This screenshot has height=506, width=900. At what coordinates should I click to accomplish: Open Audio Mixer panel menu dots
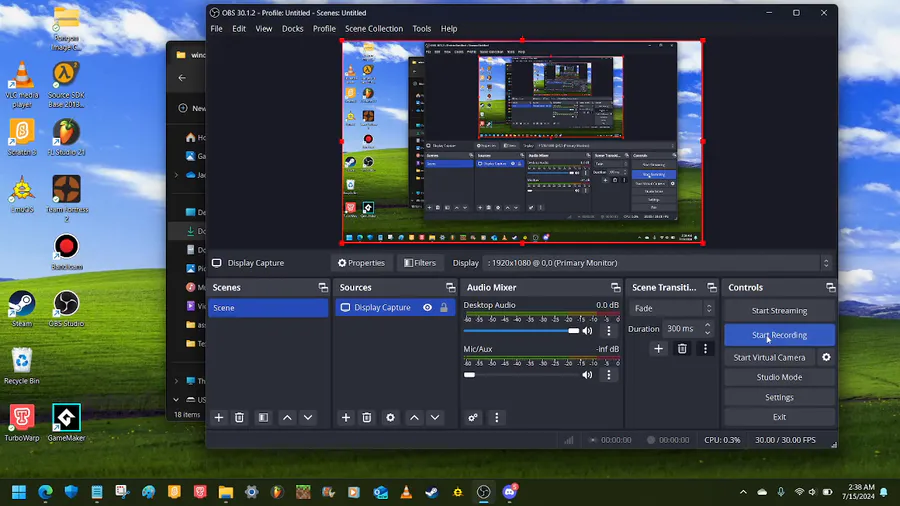496,418
